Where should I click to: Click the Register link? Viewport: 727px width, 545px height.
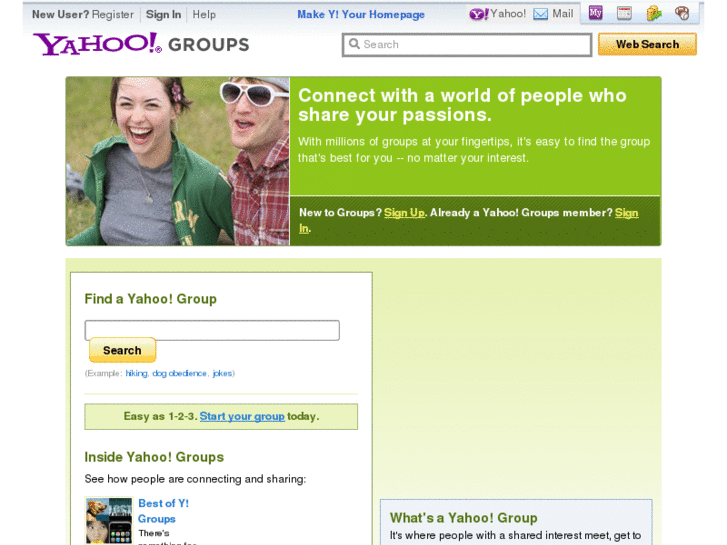113,14
